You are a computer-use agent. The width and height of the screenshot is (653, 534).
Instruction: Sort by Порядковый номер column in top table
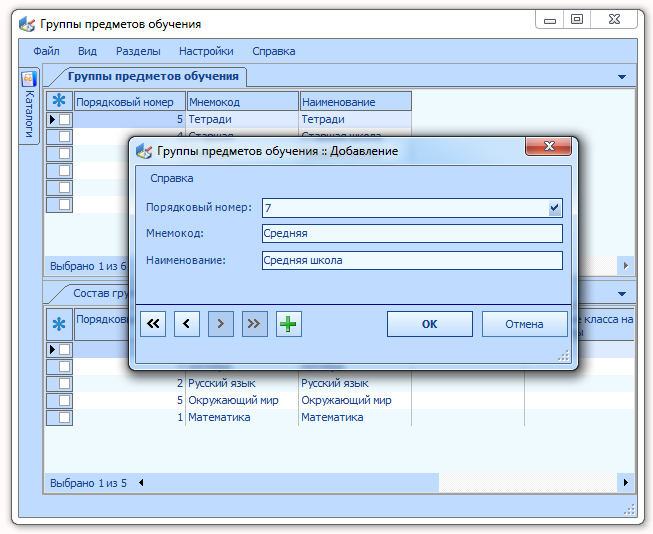pos(130,102)
